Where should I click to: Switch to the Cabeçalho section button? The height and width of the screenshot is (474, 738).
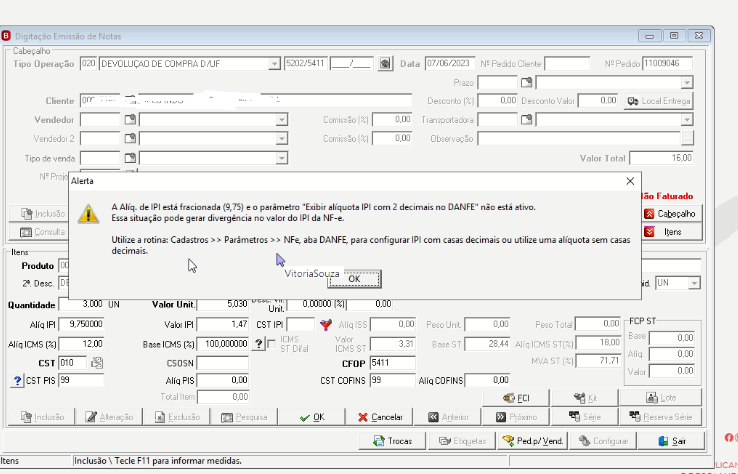point(671,214)
